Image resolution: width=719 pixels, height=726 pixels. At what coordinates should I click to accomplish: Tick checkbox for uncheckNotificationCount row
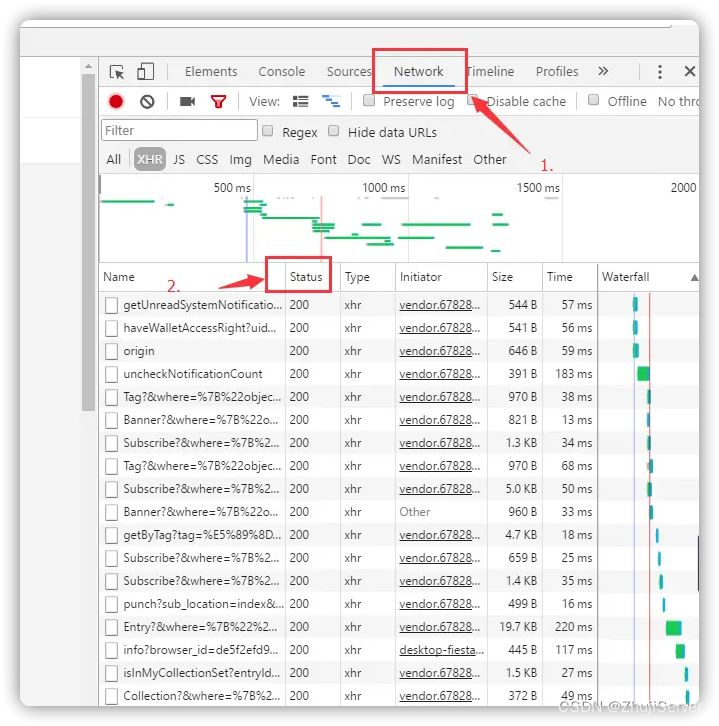111,375
